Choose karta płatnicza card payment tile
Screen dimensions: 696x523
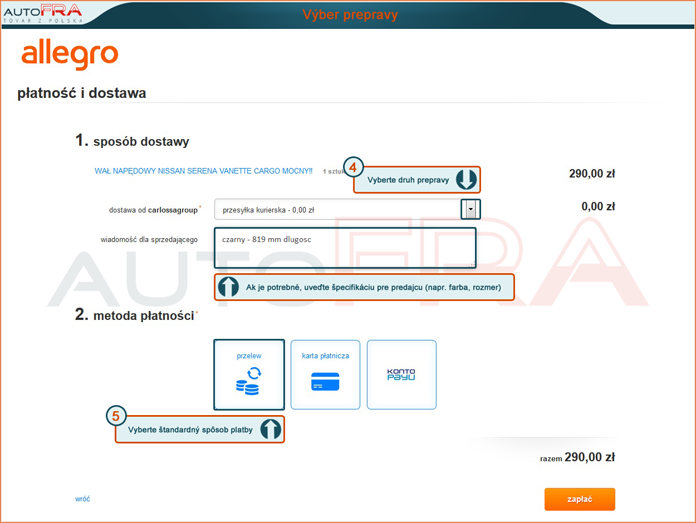[325, 375]
